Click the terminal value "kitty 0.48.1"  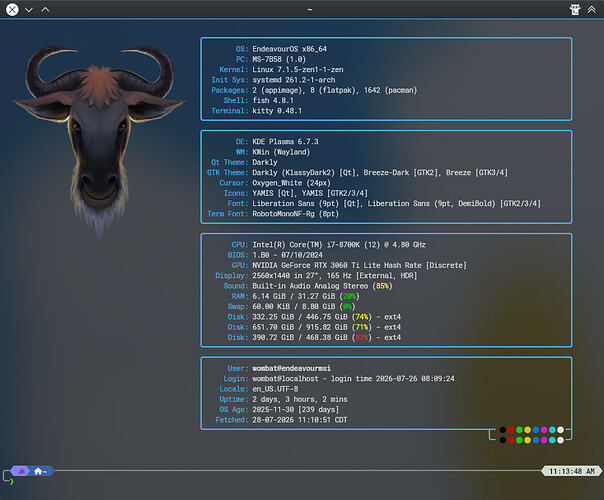tap(277, 111)
